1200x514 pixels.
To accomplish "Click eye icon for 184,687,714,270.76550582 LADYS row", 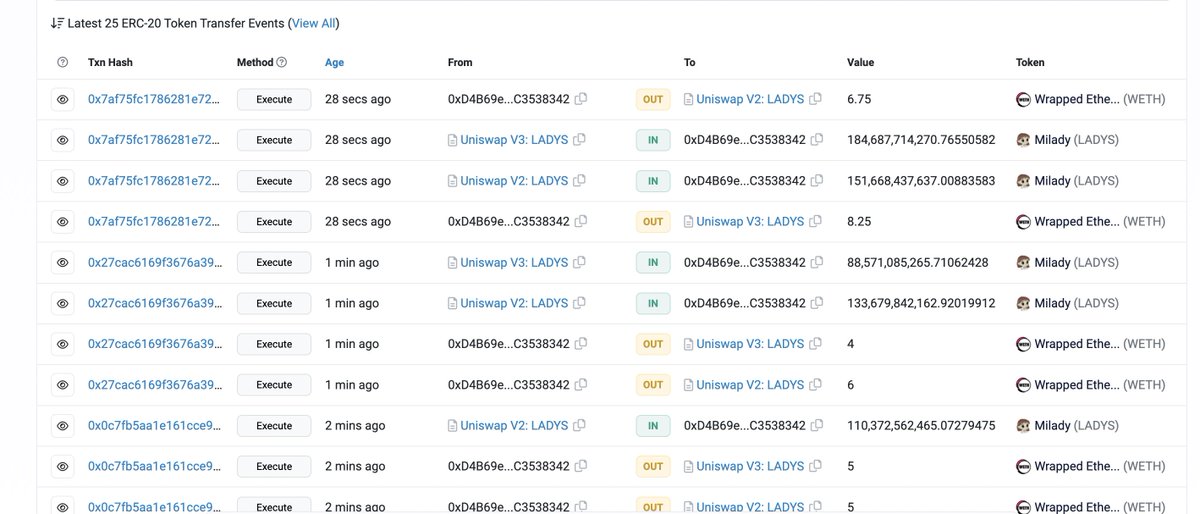I will coord(62,140).
